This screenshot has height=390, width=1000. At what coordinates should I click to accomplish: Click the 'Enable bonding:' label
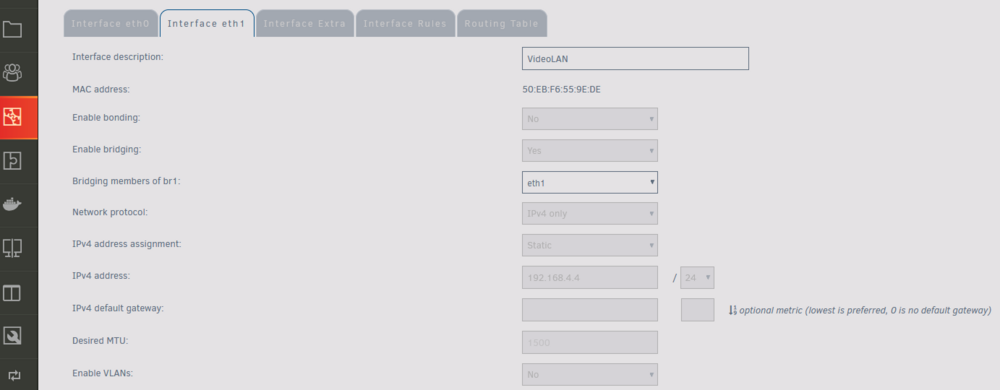pyautogui.click(x=106, y=118)
